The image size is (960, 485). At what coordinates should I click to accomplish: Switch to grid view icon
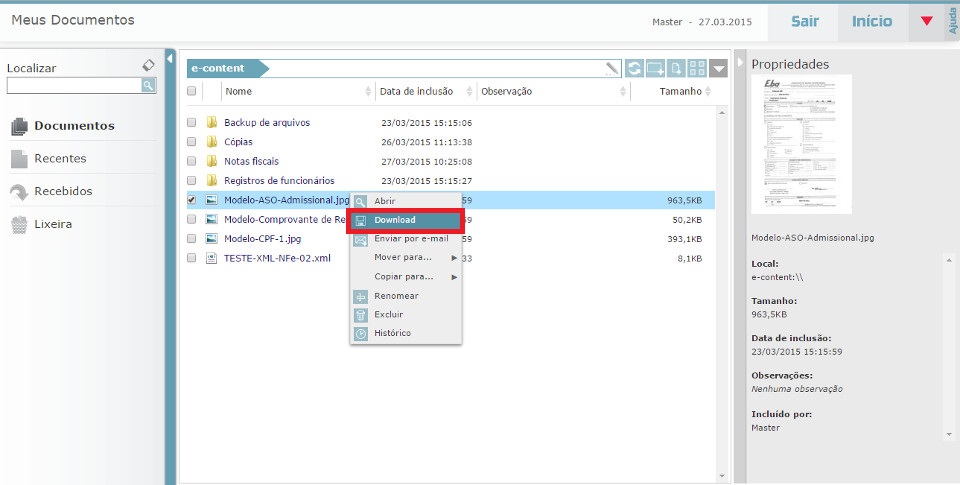(698, 68)
